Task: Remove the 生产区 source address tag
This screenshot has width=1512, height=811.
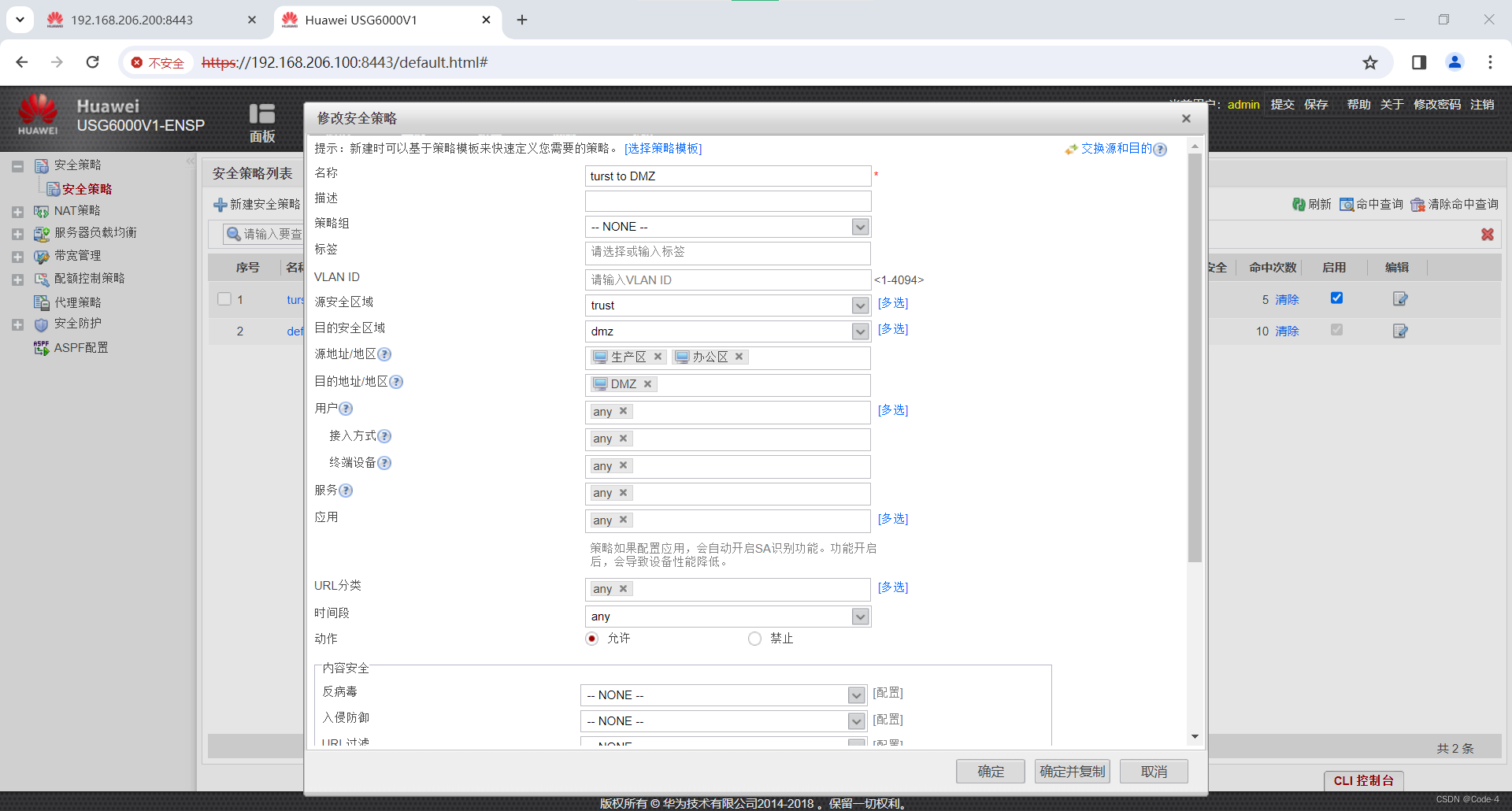Action: (658, 357)
